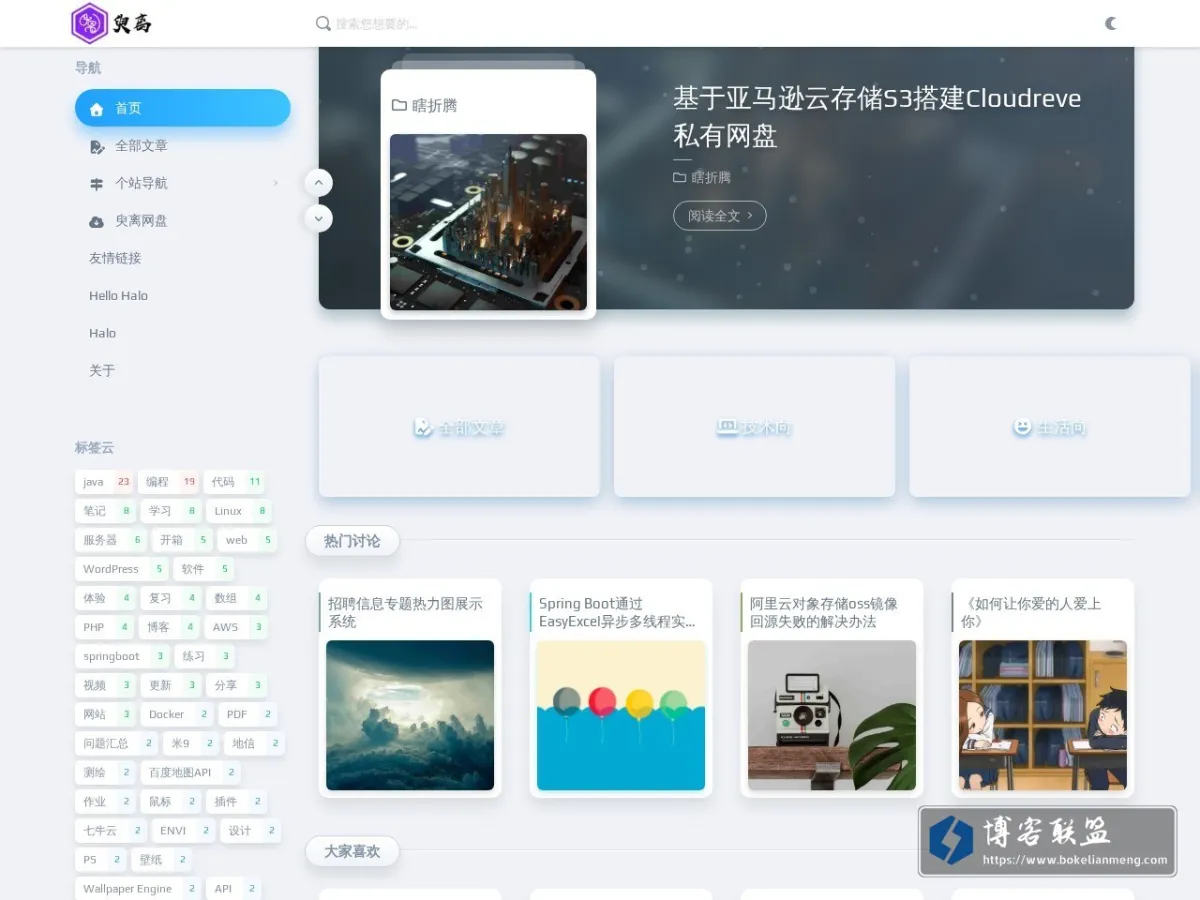Click the document icon next to sidebar 全部文章

(97, 146)
